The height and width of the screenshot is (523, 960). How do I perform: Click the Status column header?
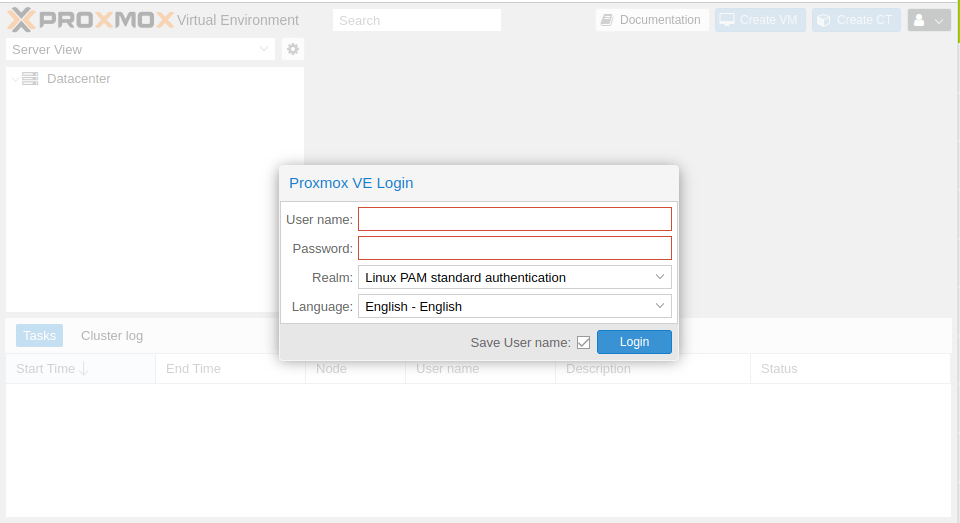tap(850, 369)
